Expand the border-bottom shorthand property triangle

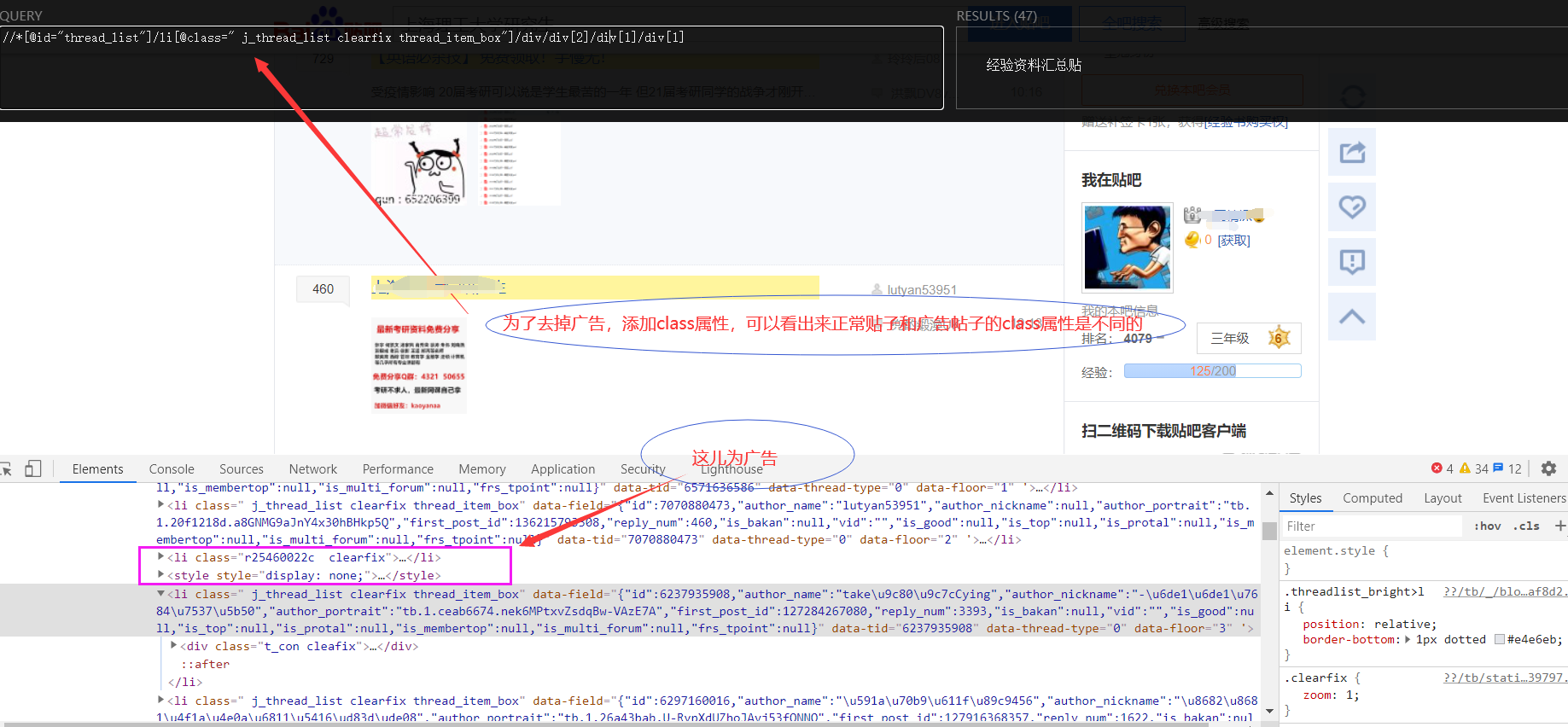coord(1408,639)
